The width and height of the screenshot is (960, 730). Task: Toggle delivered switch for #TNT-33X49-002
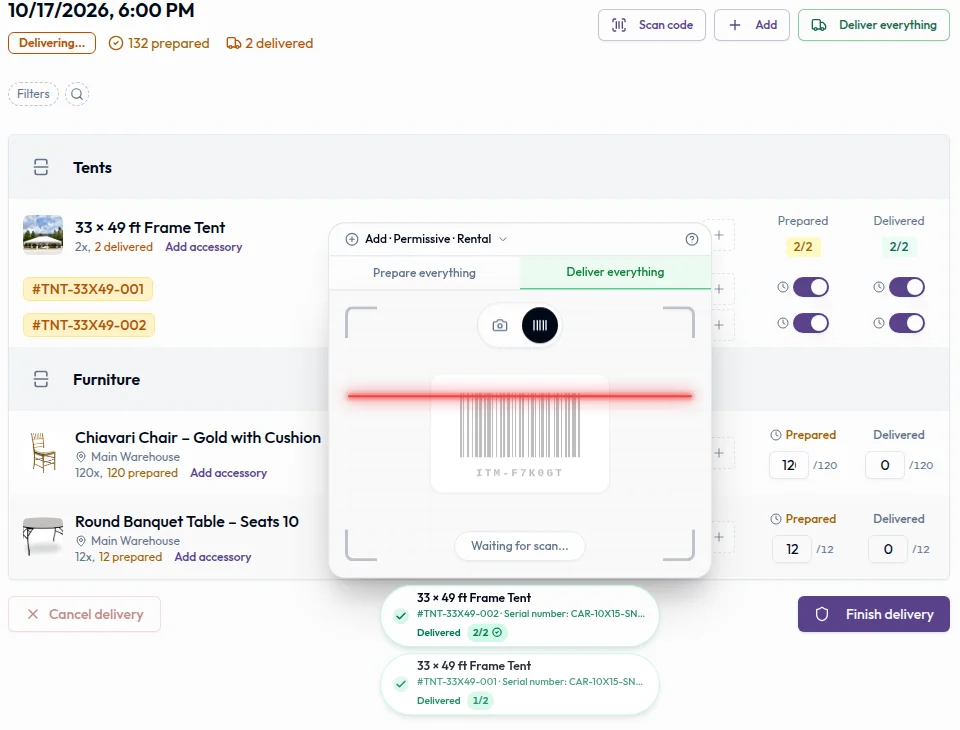(907, 323)
